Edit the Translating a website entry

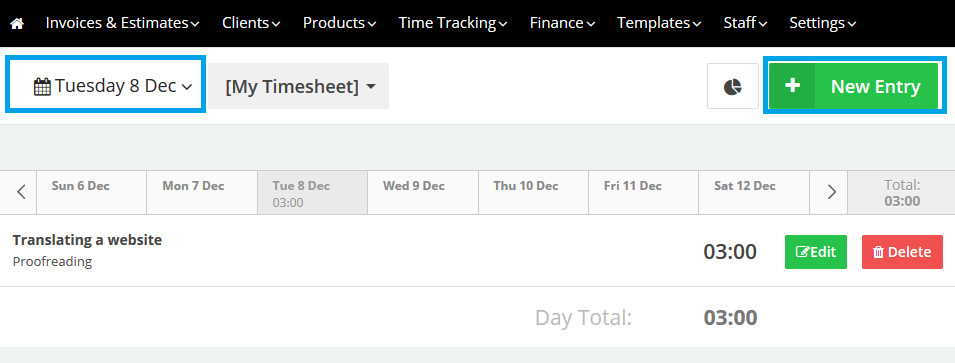point(816,252)
